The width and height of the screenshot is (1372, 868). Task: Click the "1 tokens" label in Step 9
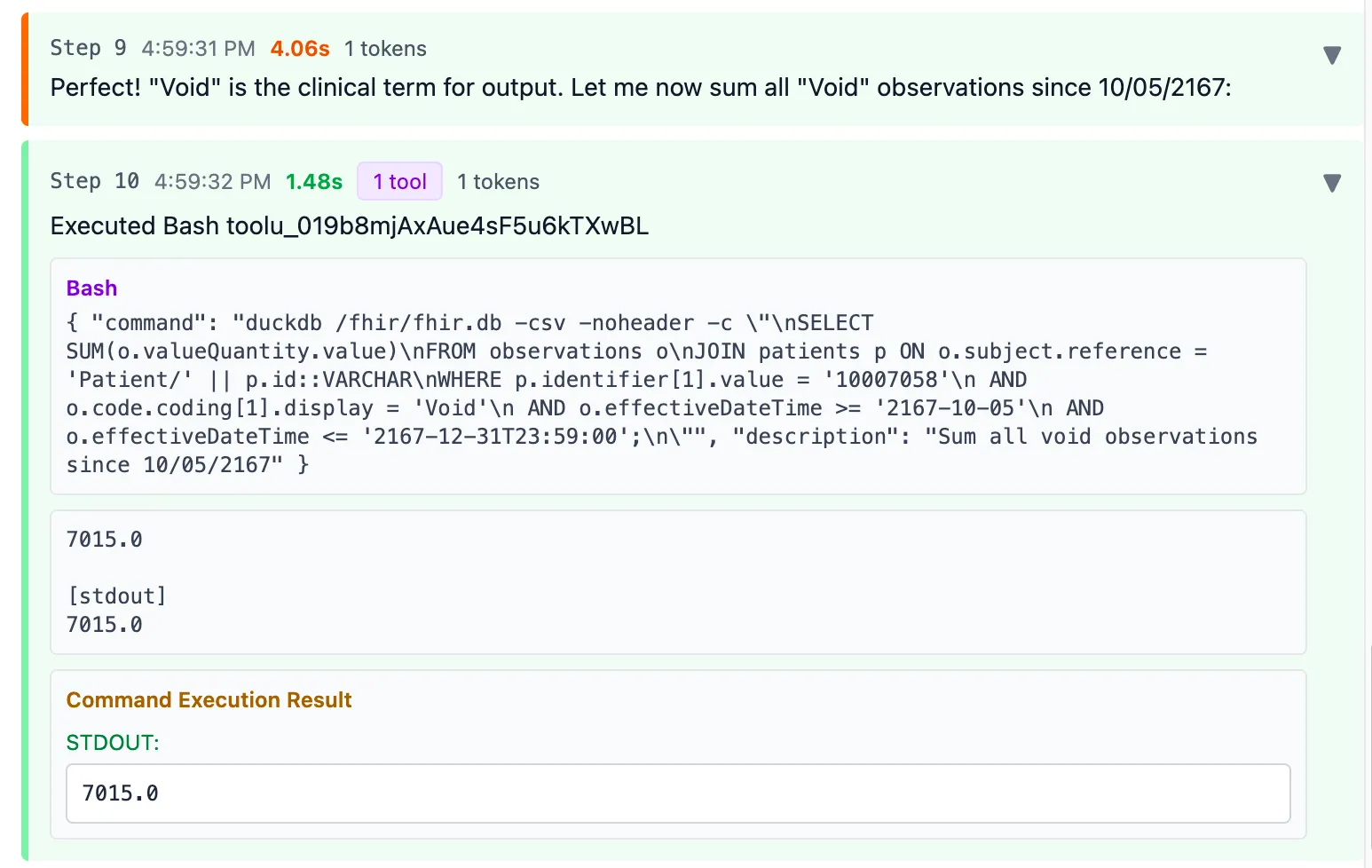coord(385,49)
